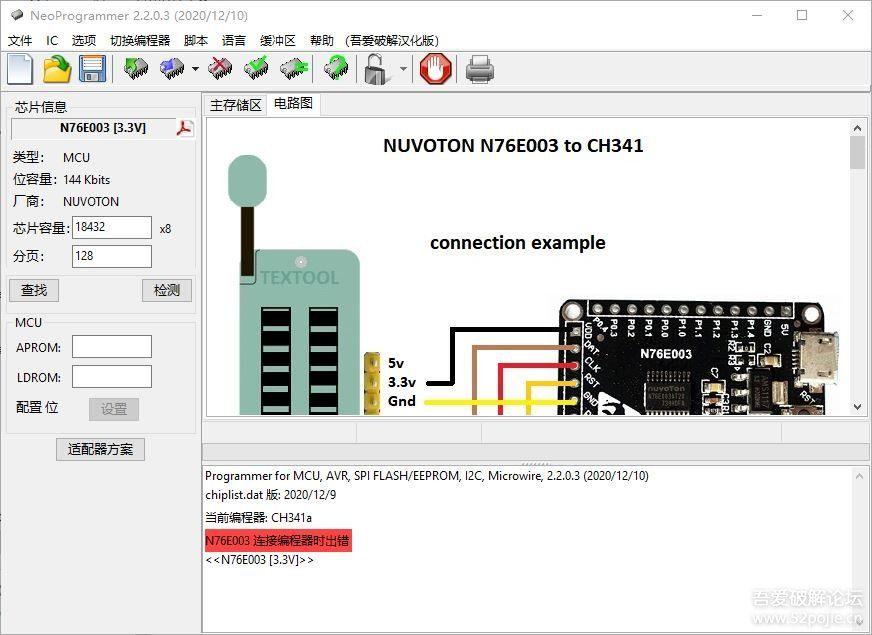Click the printer icon
This screenshot has width=872, height=635.
[479, 70]
